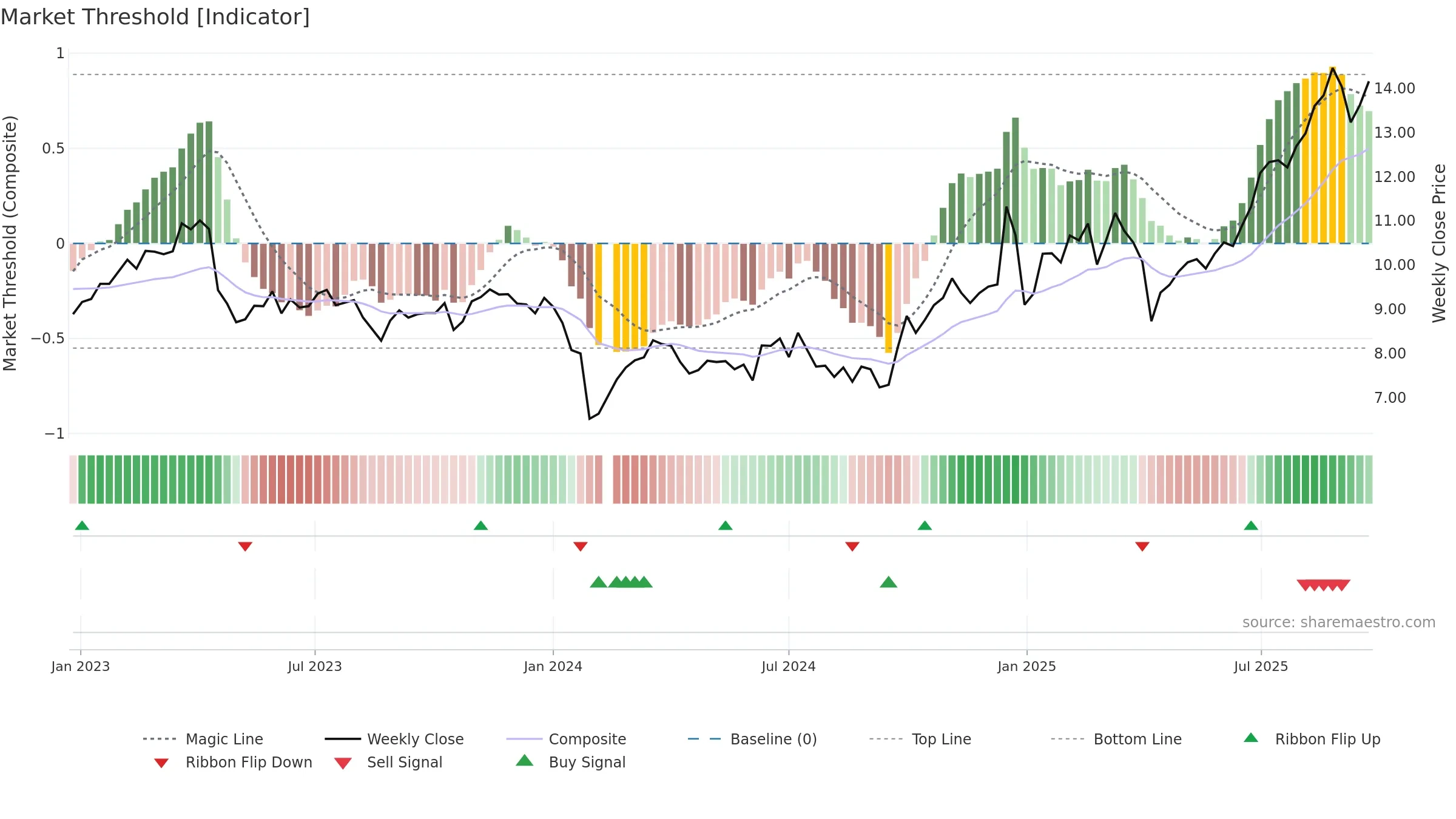The height and width of the screenshot is (819, 1456).
Task: Click the Ribbon Flip Up marker in May 2024
Action: tap(726, 525)
